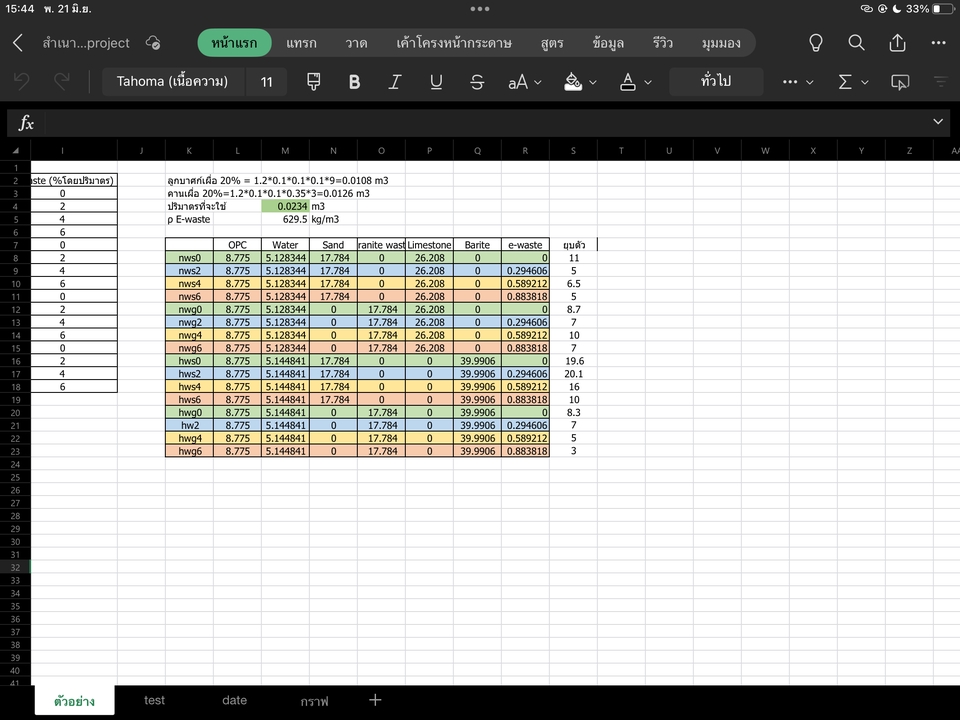Open the three-dot more menu at top right
Image resolution: width=960 pixels, height=720 pixels.
pyautogui.click(x=939, y=43)
